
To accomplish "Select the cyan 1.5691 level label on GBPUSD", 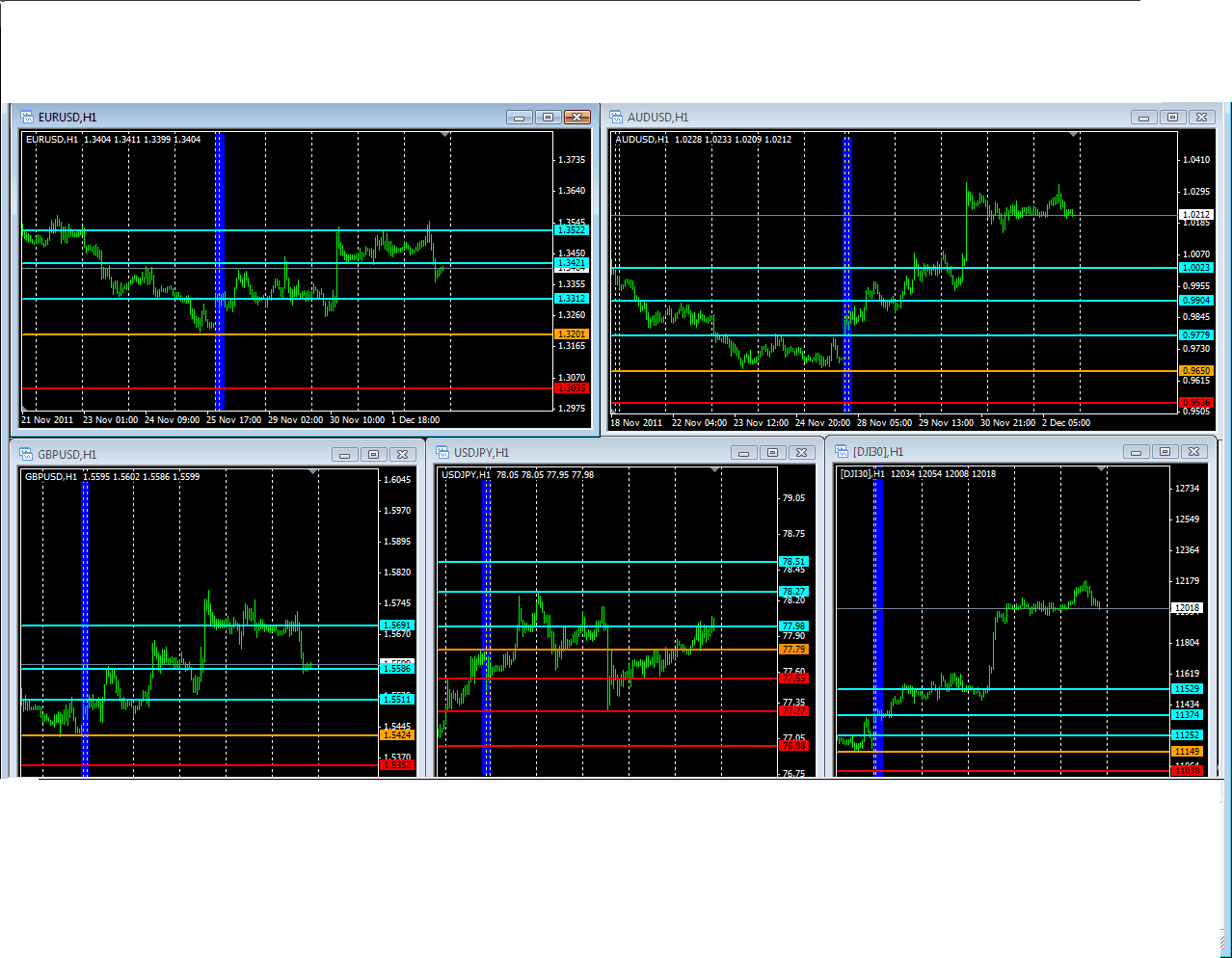I will coord(397,625).
